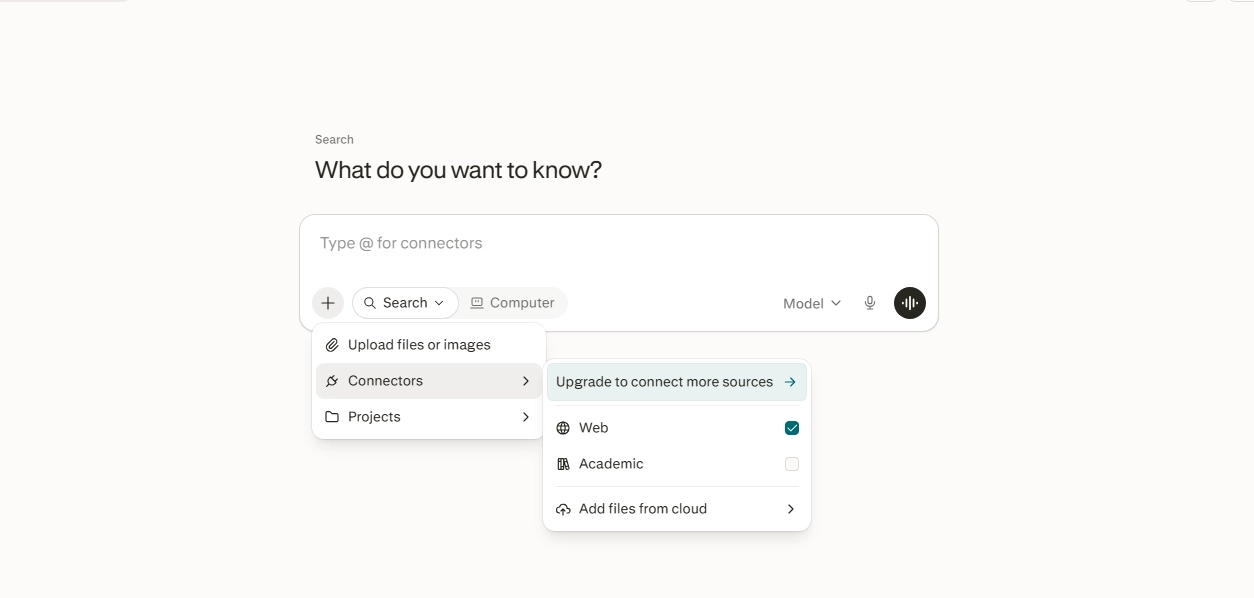1254x598 pixels.
Task: Expand the Projects submenu arrow
Action: tap(526, 417)
